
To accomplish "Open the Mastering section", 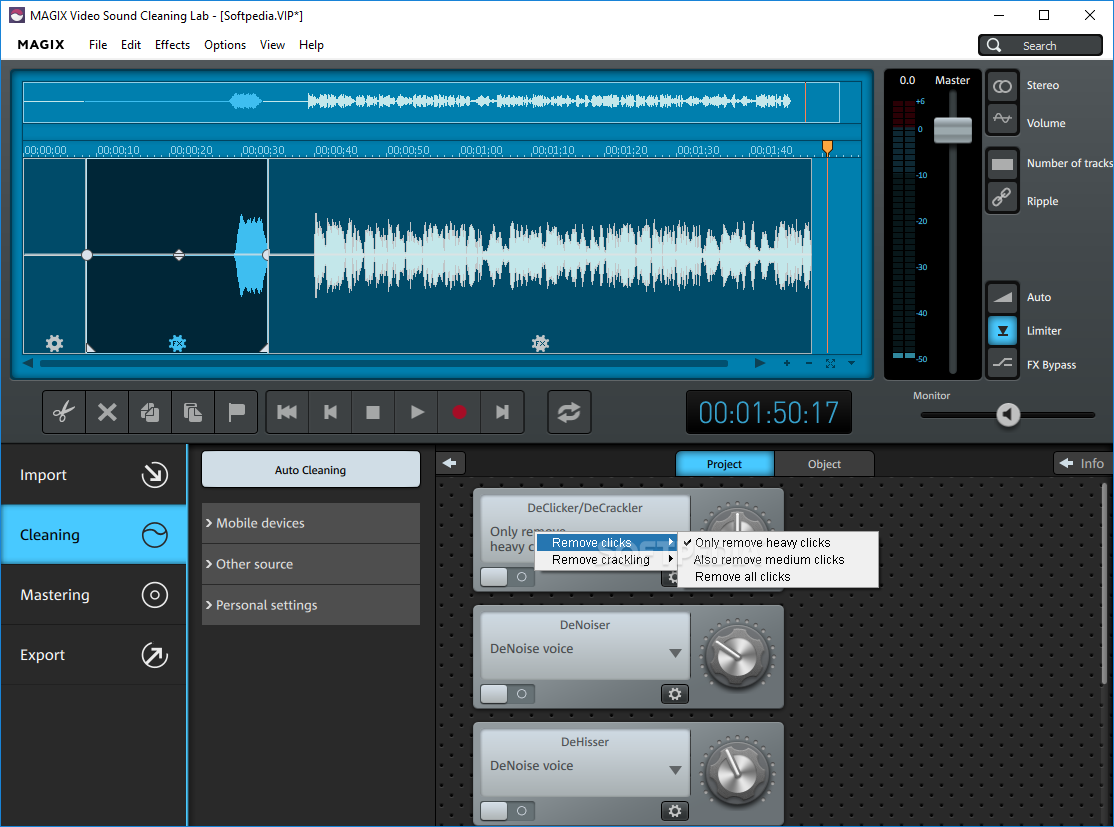I will coord(93,595).
